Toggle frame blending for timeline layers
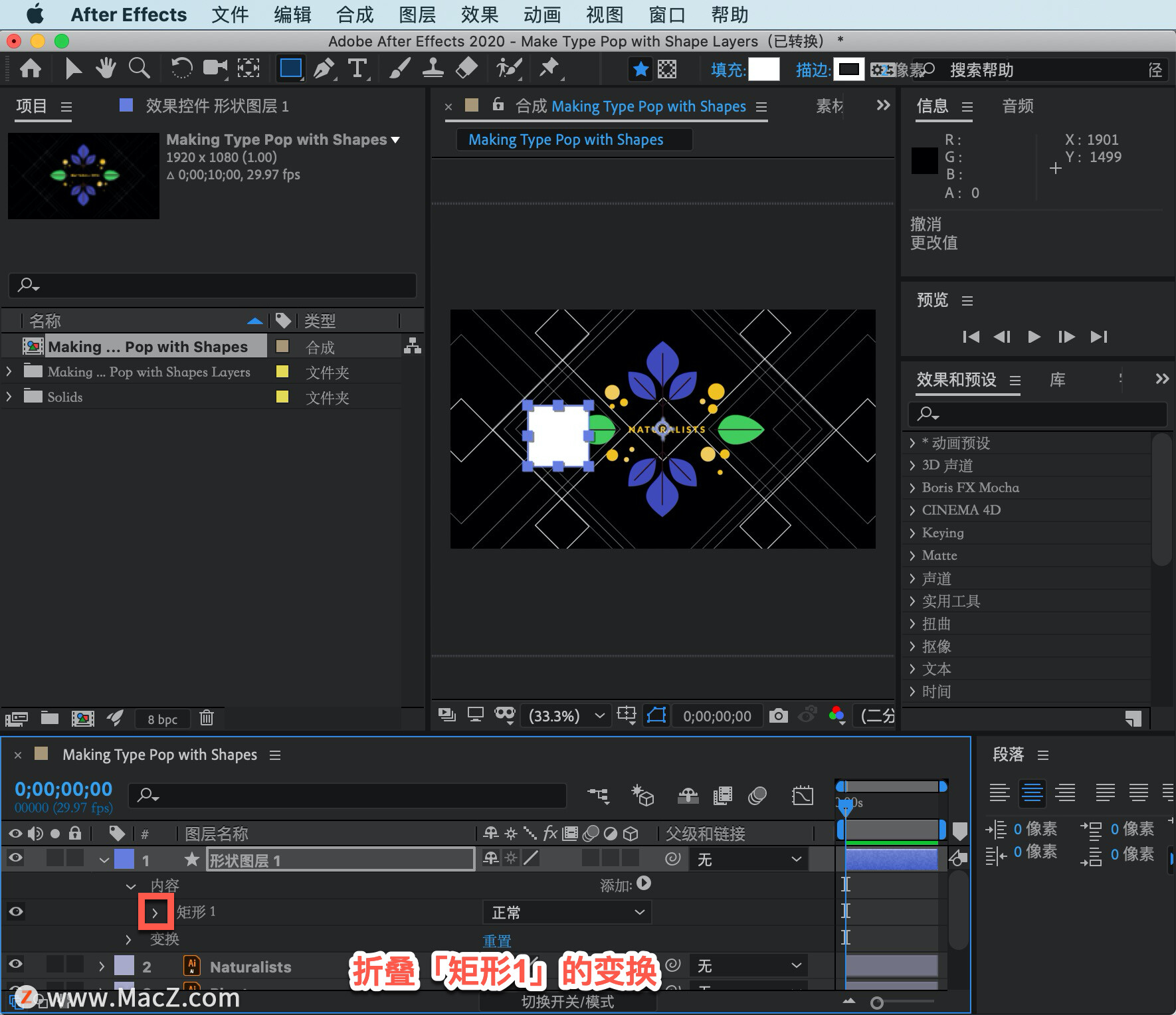This screenshot has width=1176, height=1015. point(722,795)
